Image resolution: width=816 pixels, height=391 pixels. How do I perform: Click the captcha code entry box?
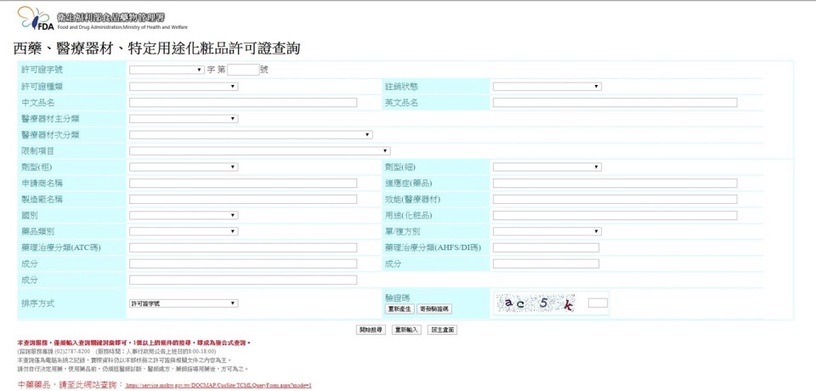(597, 303)
